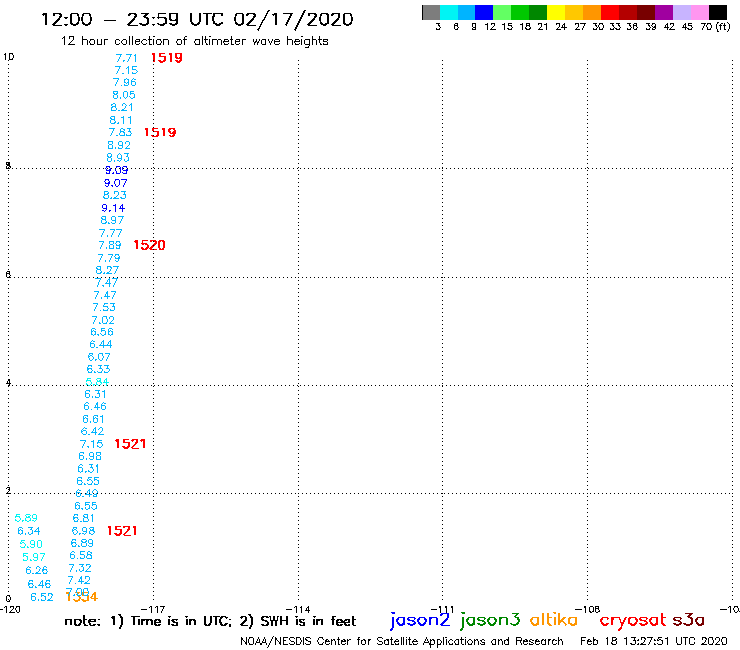Choose the yellow swatch in color scale
Screen dimensions: 740x650
tap(556, 12)
